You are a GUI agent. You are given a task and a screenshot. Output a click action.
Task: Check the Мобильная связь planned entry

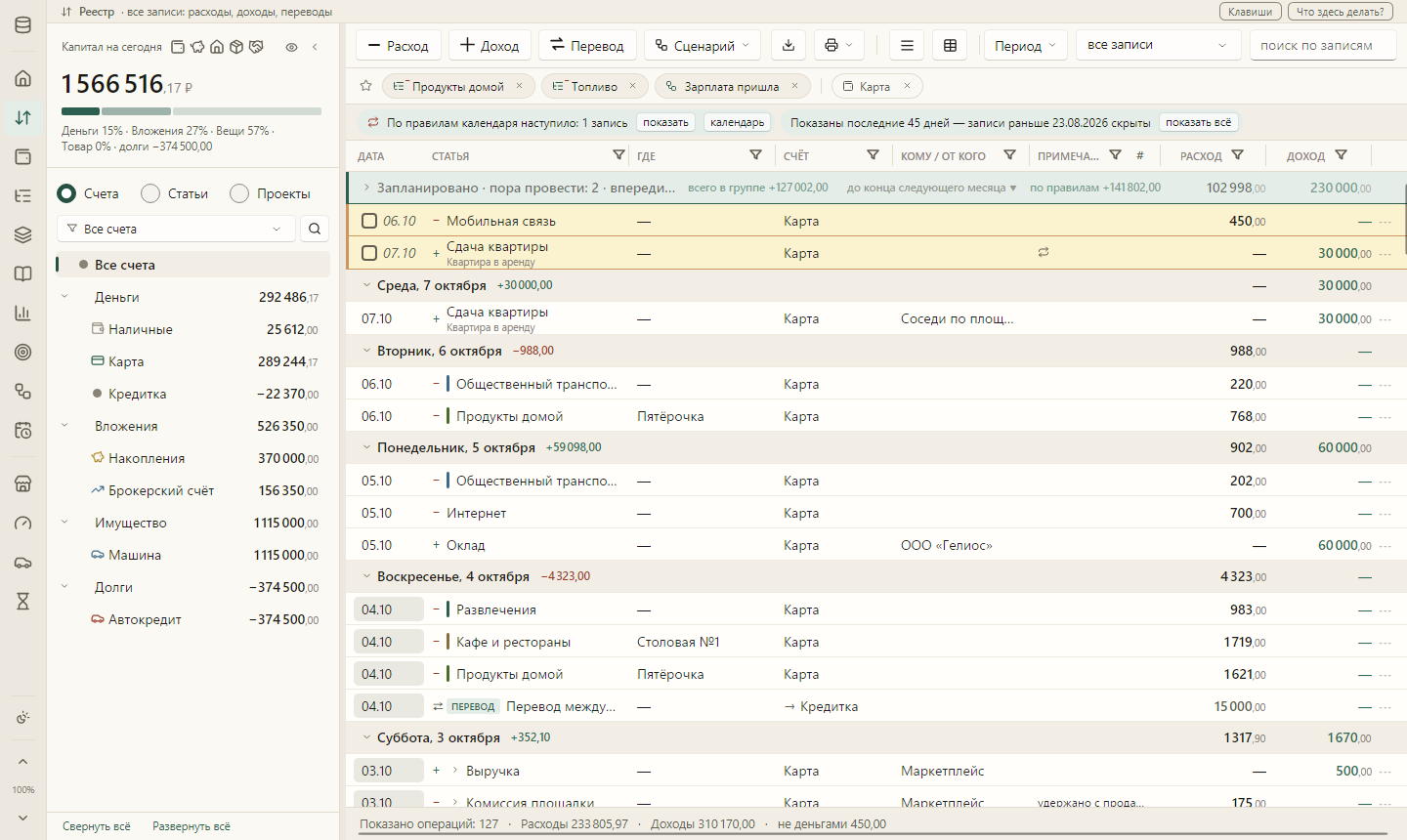click(x=369, y=221)
